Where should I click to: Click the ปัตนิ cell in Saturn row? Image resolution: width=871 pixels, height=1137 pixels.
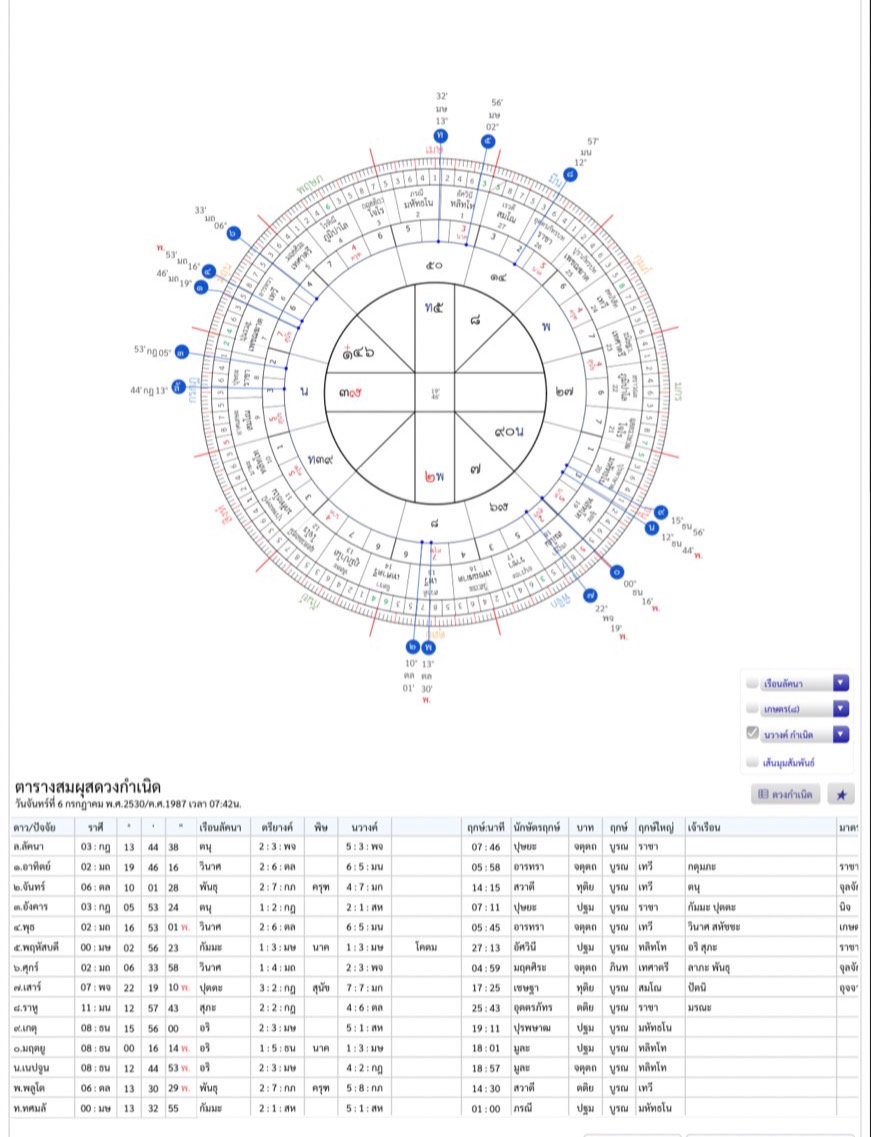click(697, 988)
